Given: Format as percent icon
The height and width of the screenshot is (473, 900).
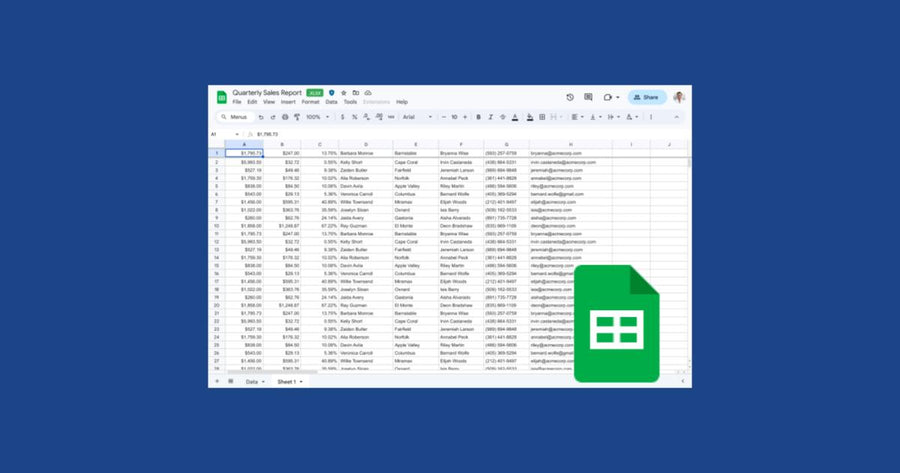Looking at the screenshot, I should tap(354, 117).
